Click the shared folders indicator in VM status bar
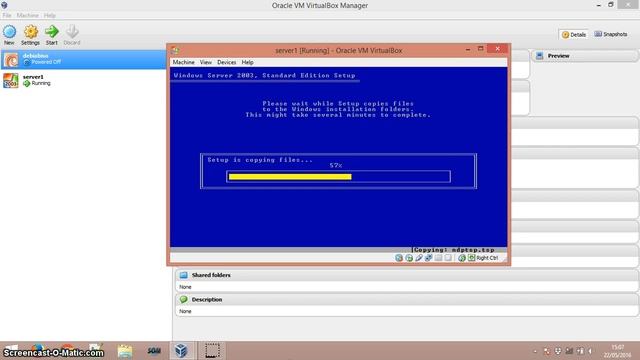640x360 pixels. click(438, 258)
